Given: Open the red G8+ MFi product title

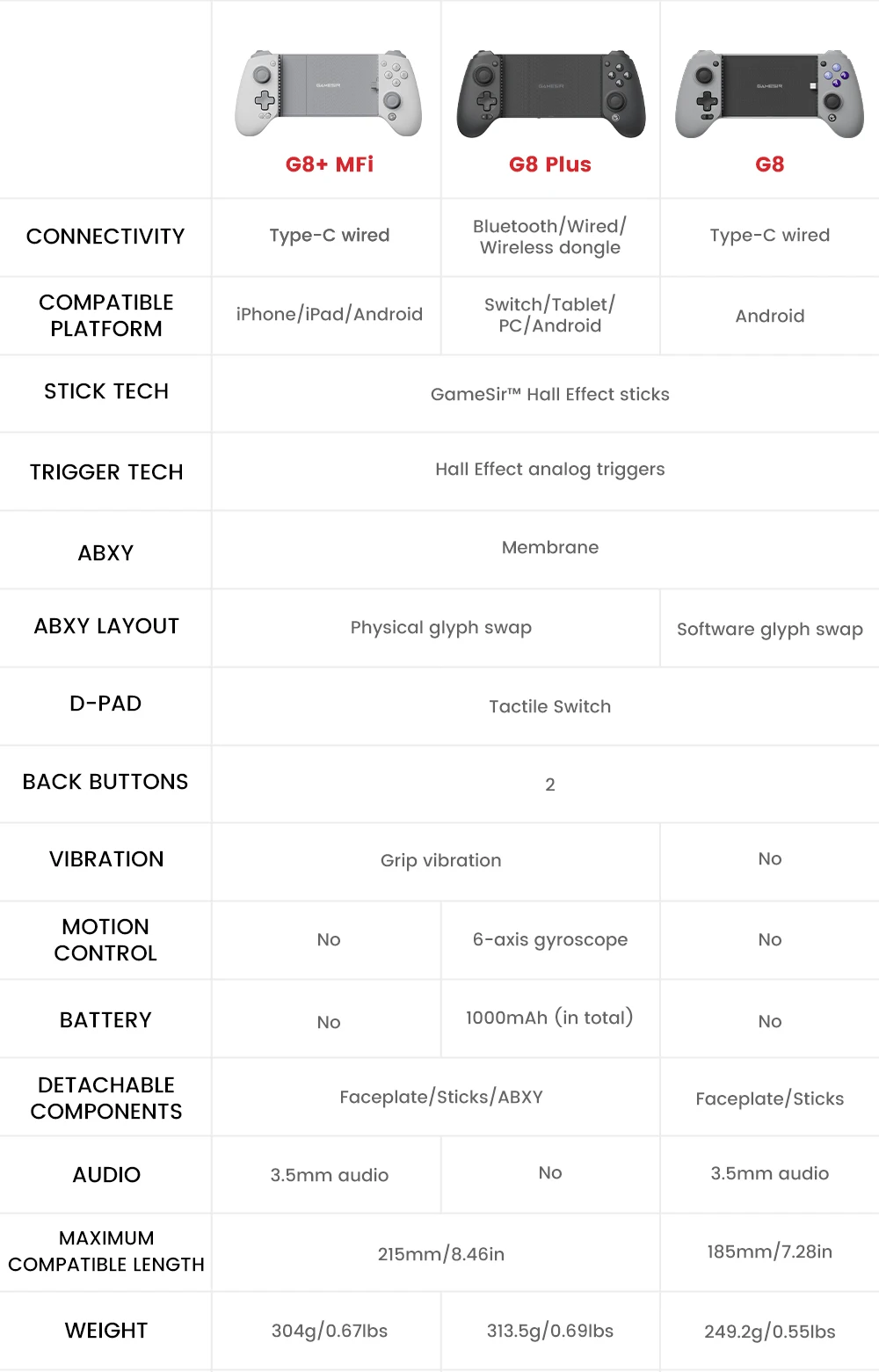Looking at the screenshot, I should pos(330,164).
